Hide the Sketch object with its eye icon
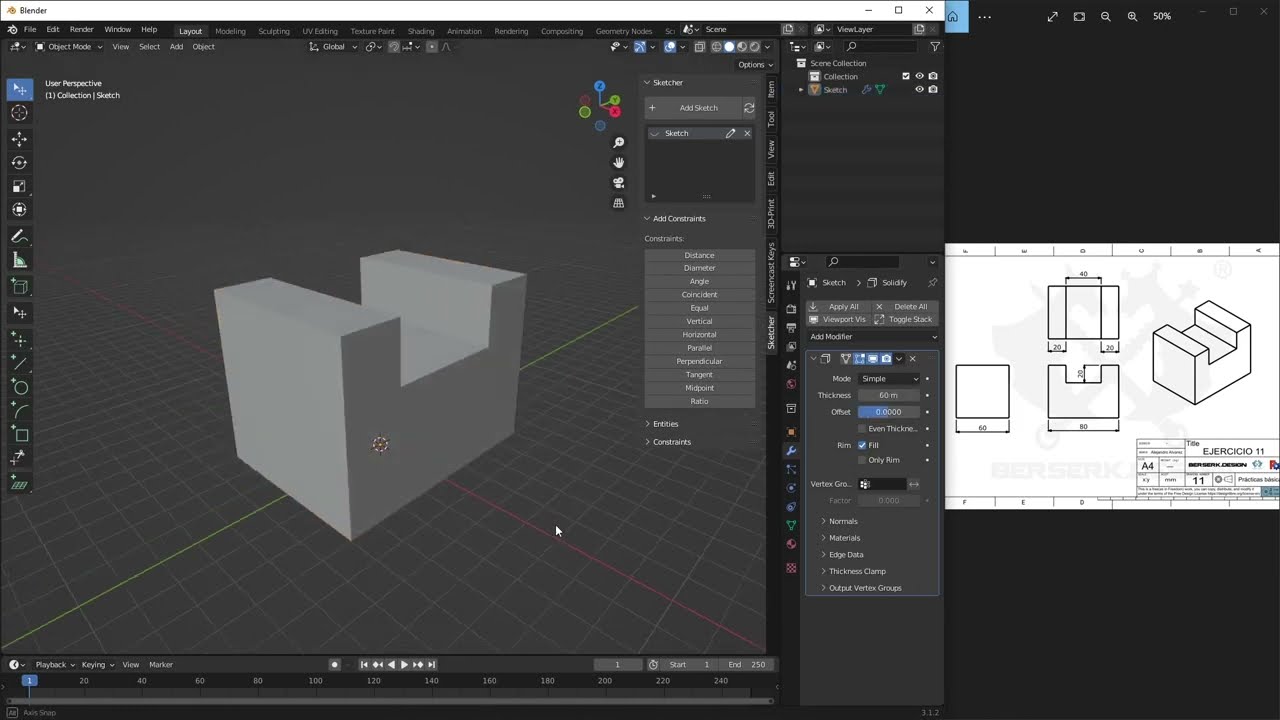The width and height of the screenshot is (1280, 720). 919,89
